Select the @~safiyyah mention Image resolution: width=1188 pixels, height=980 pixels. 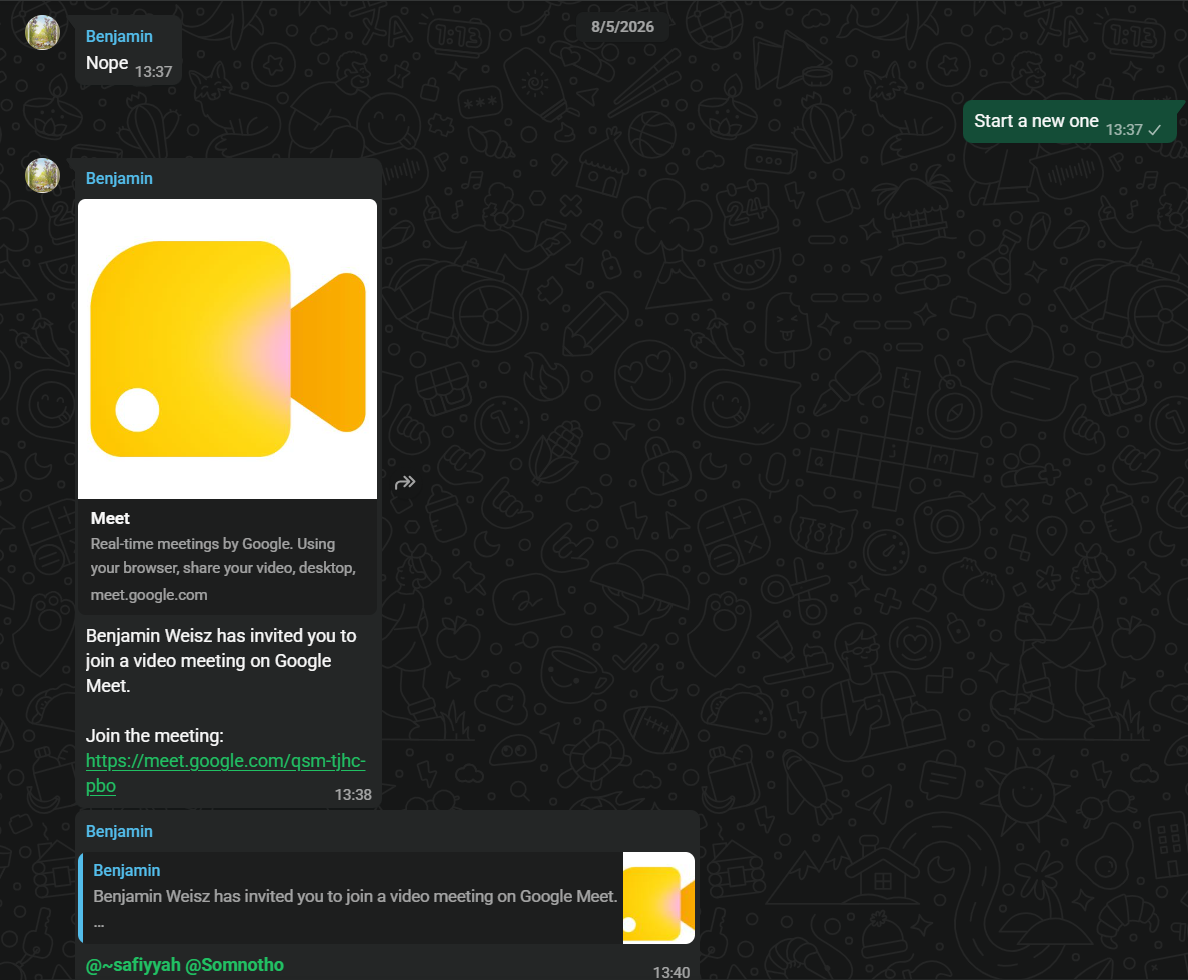pos(133,965)
